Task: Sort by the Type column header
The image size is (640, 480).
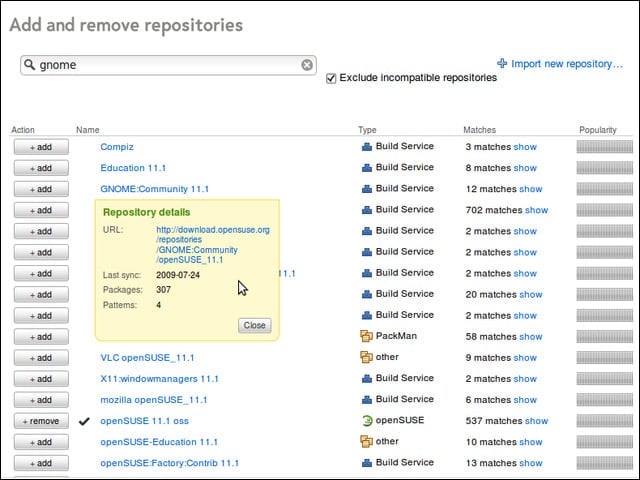Action: (367, 130)
